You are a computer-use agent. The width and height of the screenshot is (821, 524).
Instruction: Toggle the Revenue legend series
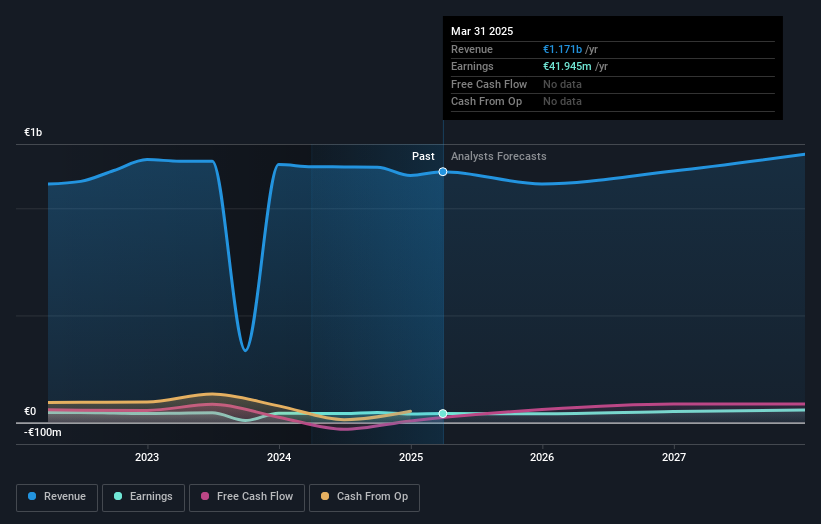click(57, 497)
